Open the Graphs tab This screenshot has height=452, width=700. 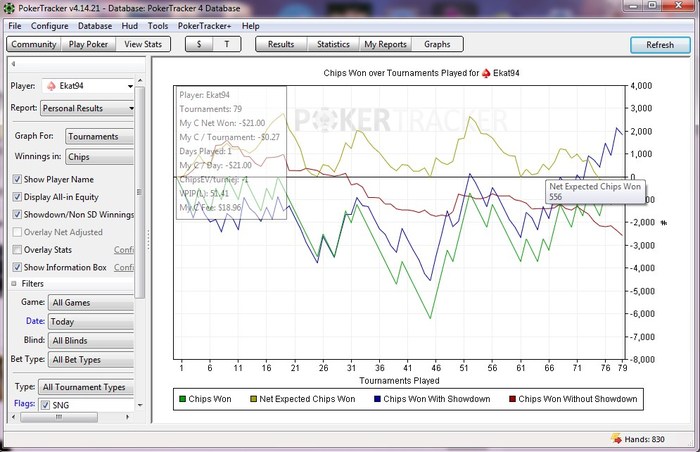click(437, 44)
